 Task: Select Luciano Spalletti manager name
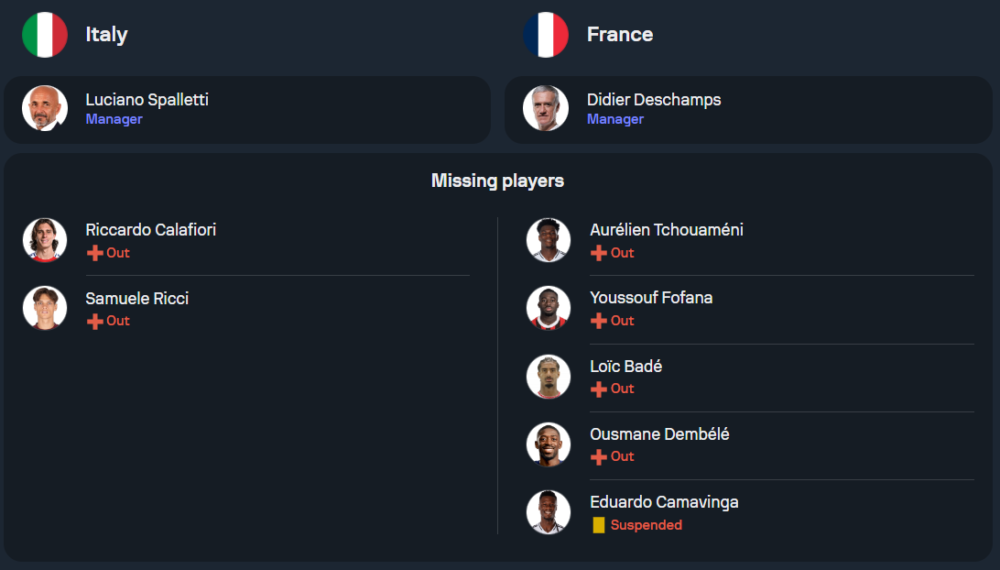pos(147,99)
